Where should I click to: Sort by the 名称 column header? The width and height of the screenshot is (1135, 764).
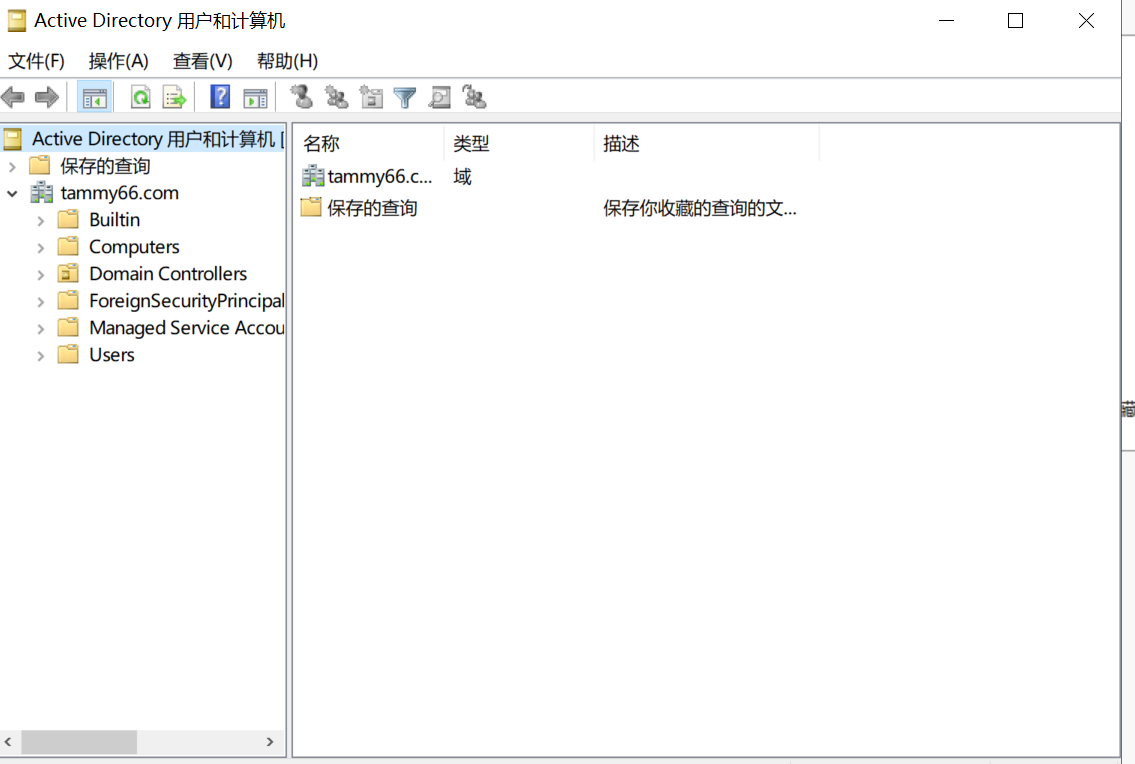coord(369,143)
